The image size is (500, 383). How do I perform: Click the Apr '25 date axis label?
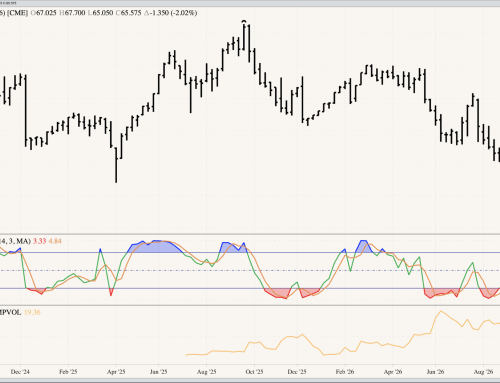click(x=116, y=372)
